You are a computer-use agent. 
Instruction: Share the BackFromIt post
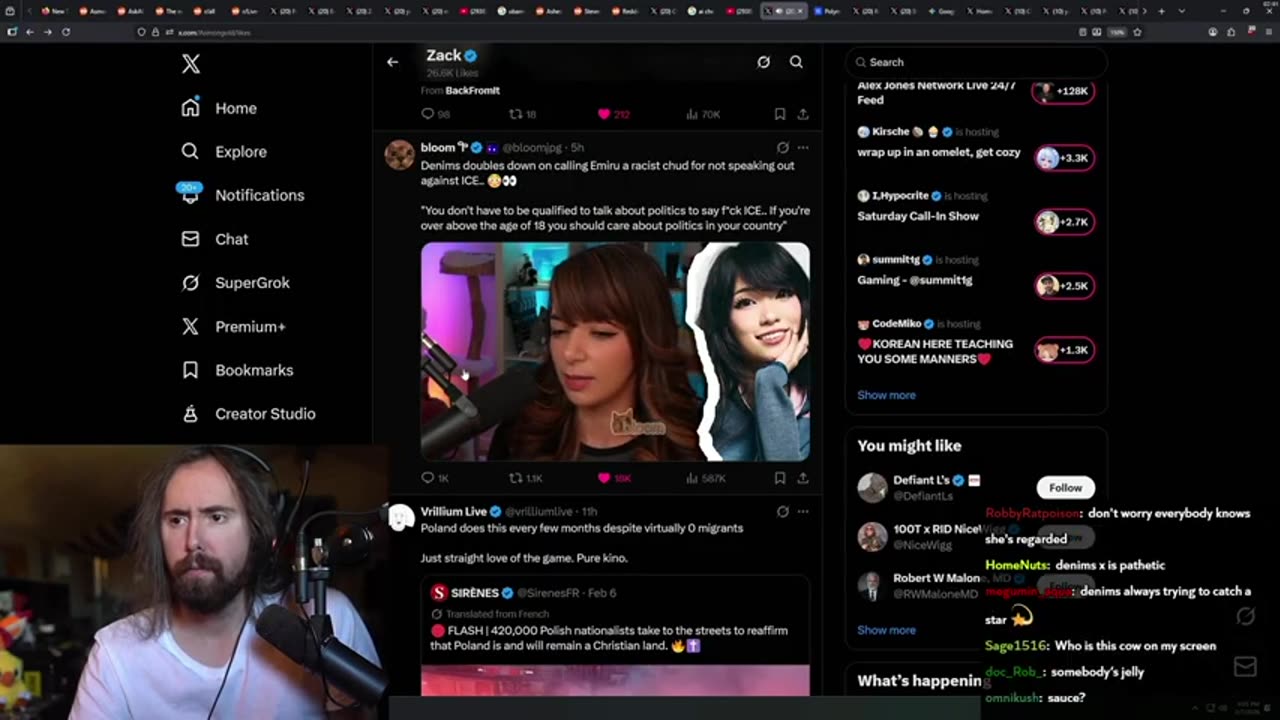click(x=802, y=114)
